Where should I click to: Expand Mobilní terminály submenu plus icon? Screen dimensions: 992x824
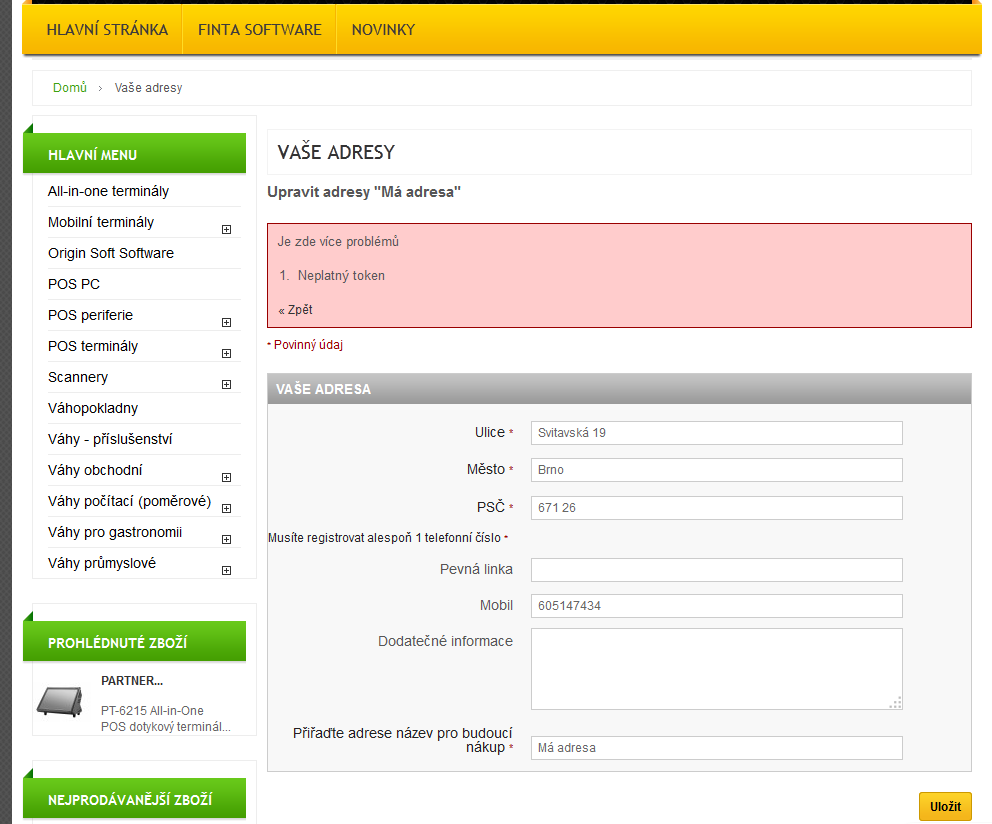point(226,229)
